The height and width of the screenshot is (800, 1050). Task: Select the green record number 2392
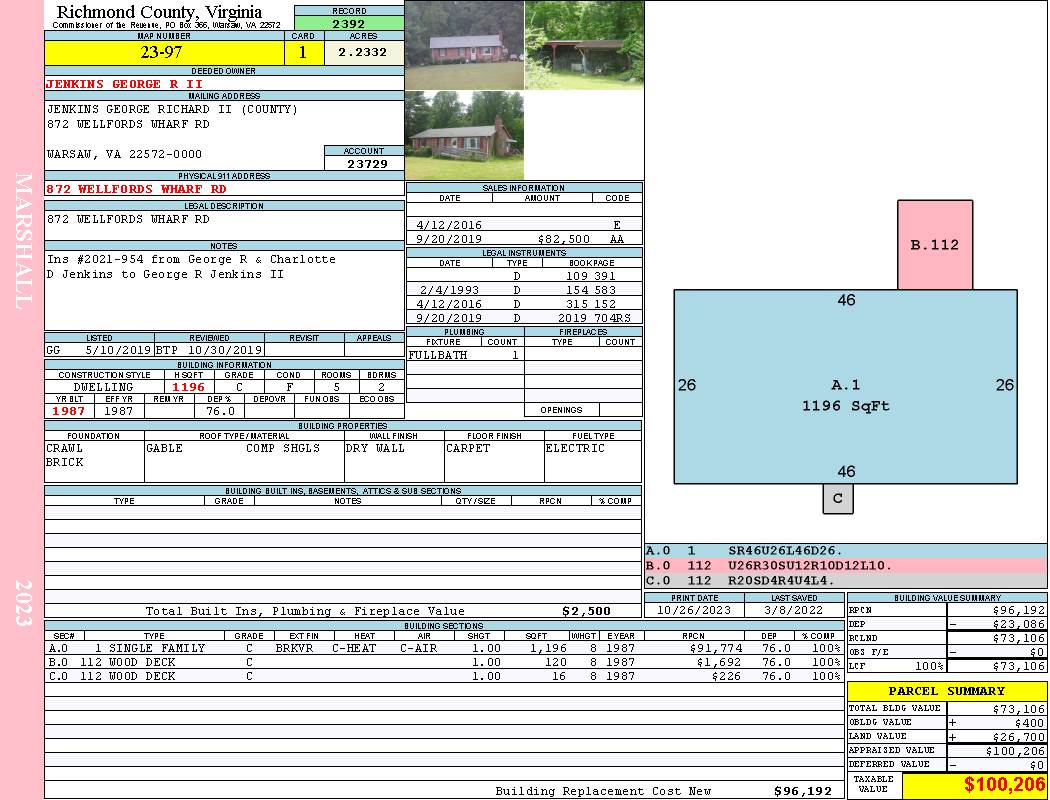coord(349,23)
